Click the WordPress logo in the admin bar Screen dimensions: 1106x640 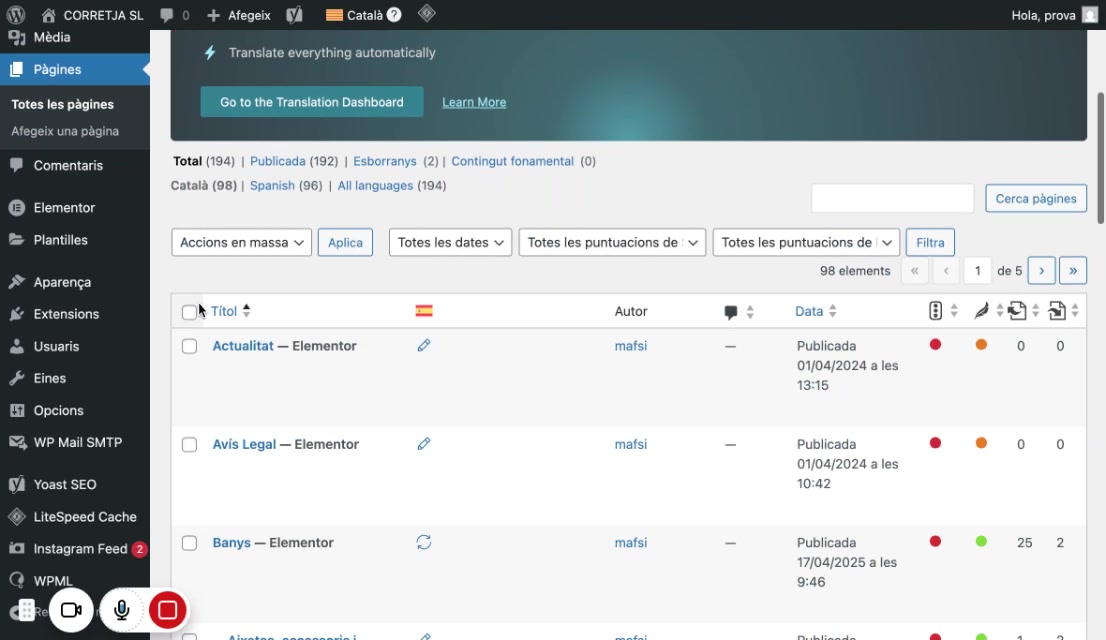click(x=16, y=15)
